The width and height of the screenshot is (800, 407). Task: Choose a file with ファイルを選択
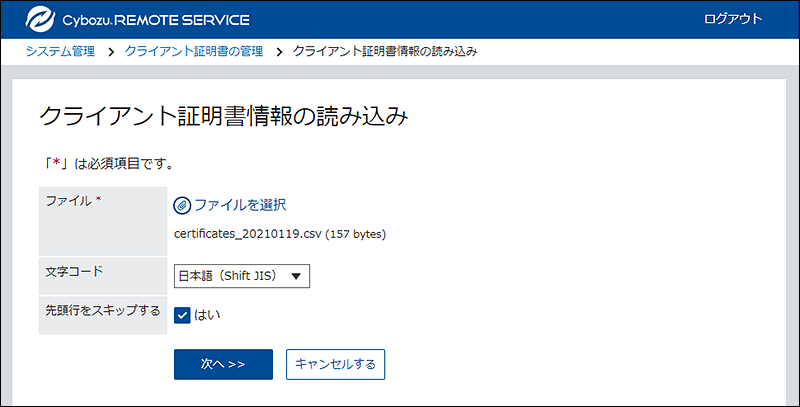point(240,205)
